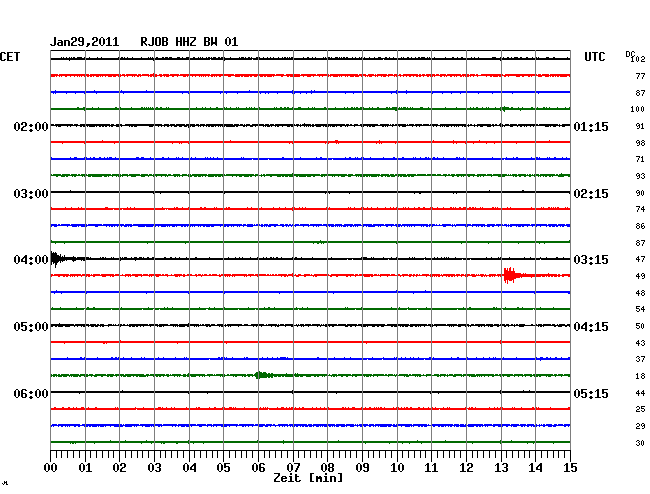Viewport: 650px width, 494px height.
Task: Click the 02:15 UTC time label
Action: coord(591,194)
